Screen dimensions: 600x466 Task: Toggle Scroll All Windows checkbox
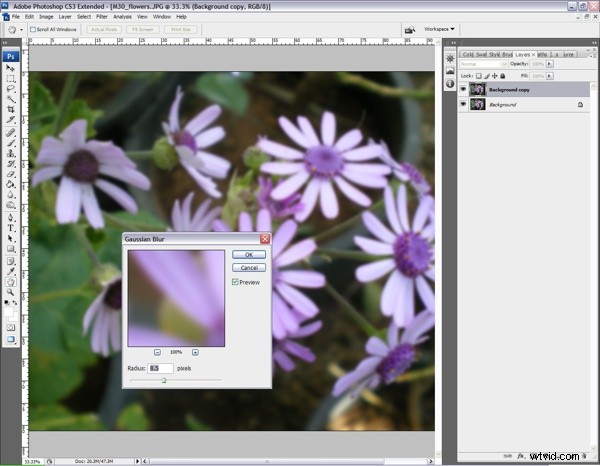(x=33, y=29)
